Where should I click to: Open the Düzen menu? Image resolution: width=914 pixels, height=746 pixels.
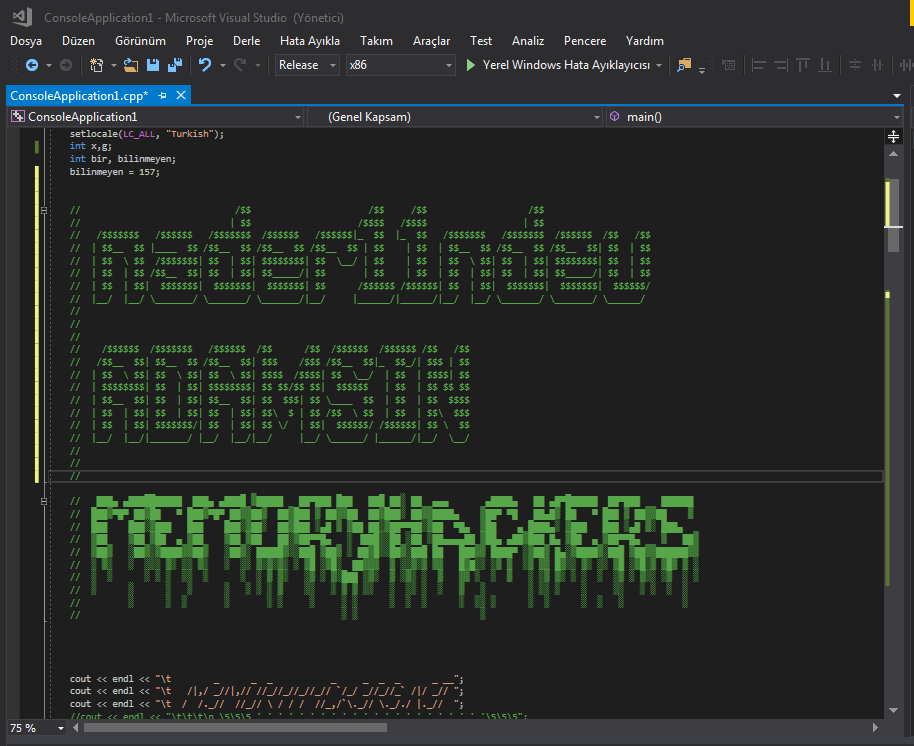tap(78, 41)
